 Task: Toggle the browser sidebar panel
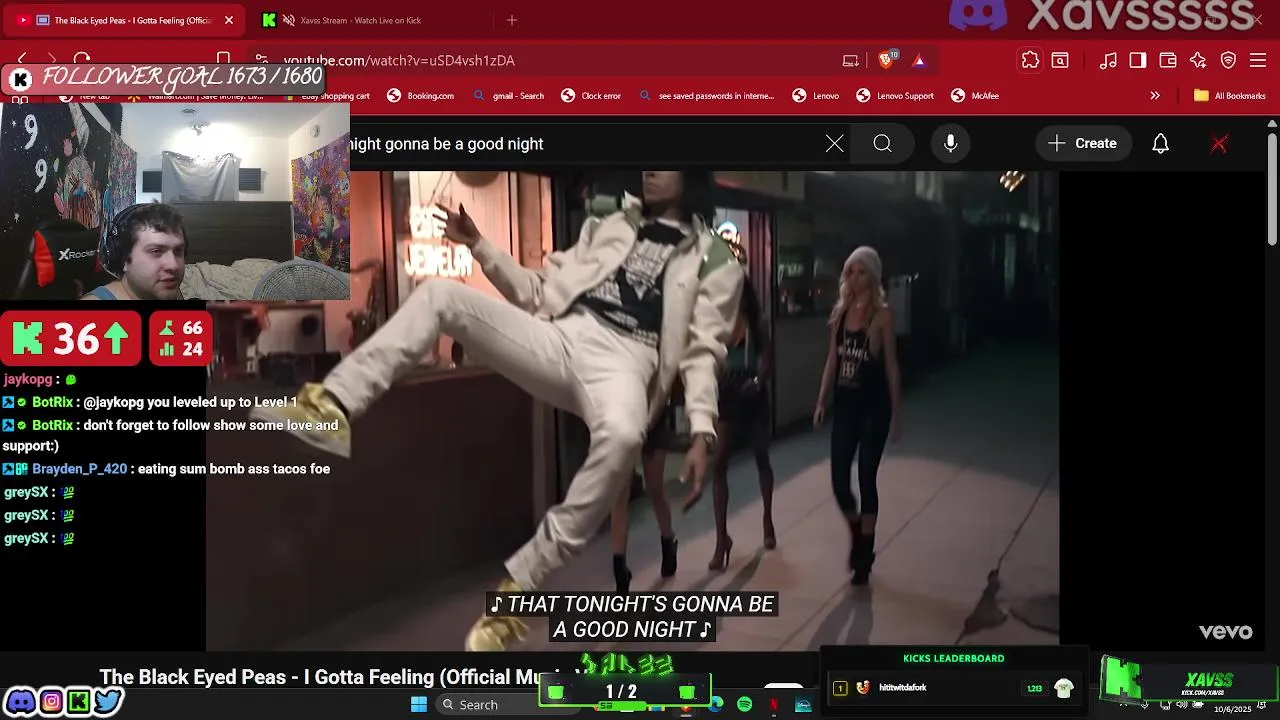point(1137,60)
